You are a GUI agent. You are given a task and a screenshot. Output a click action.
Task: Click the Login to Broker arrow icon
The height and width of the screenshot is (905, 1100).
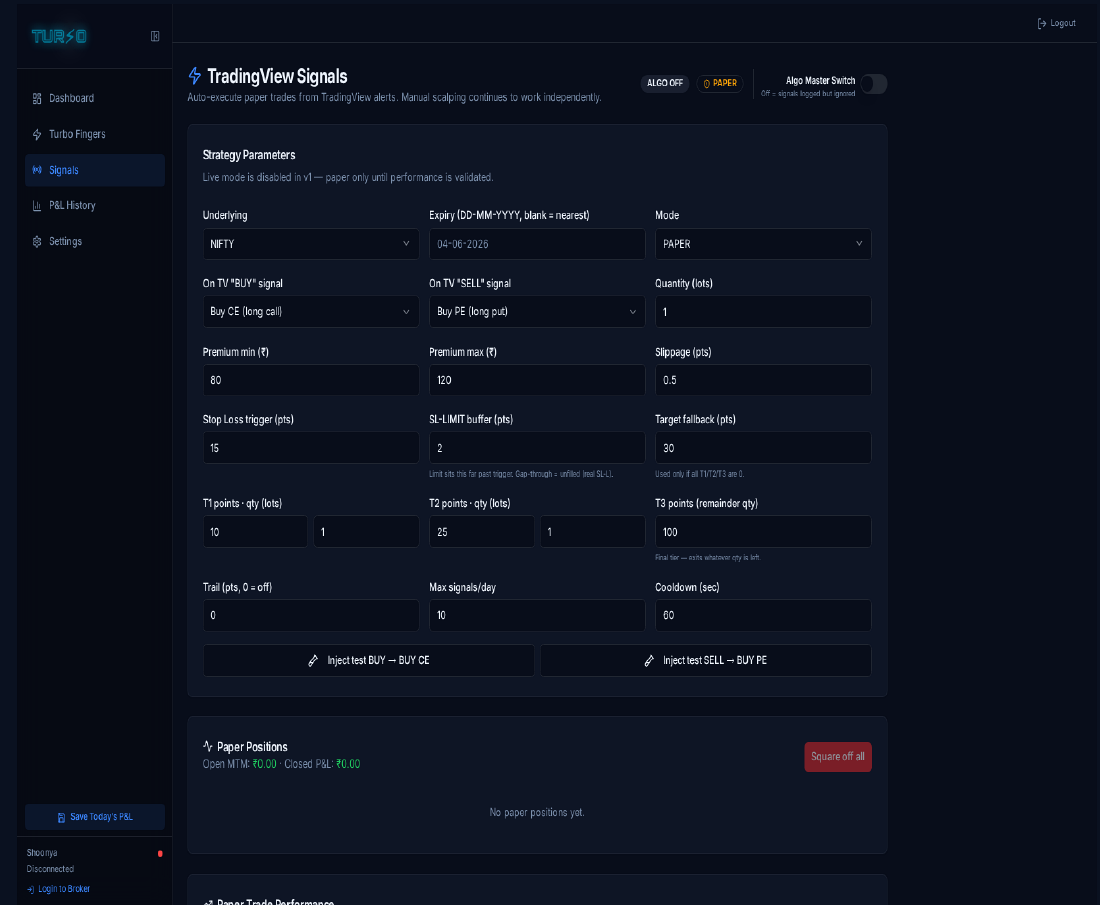[x=30, y=890]
